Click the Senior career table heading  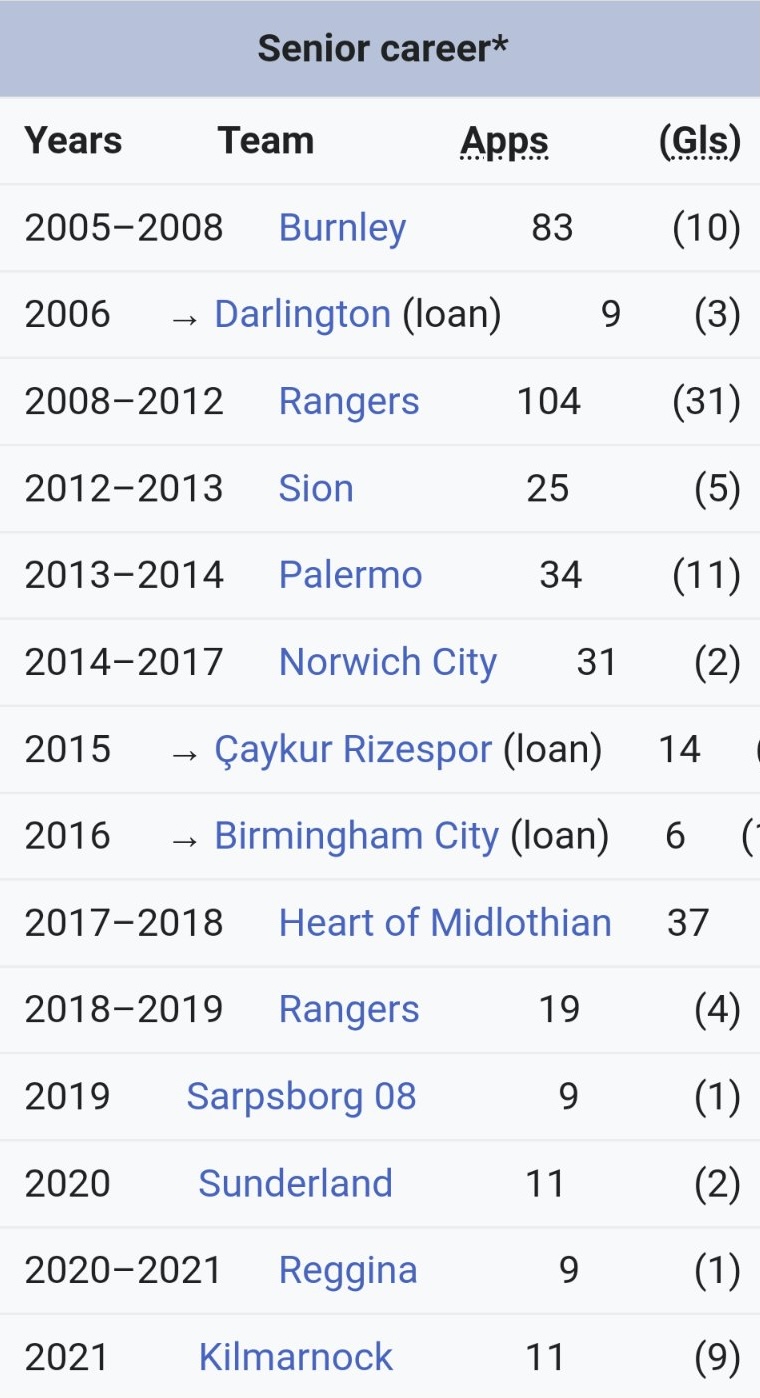click(383, 48)
